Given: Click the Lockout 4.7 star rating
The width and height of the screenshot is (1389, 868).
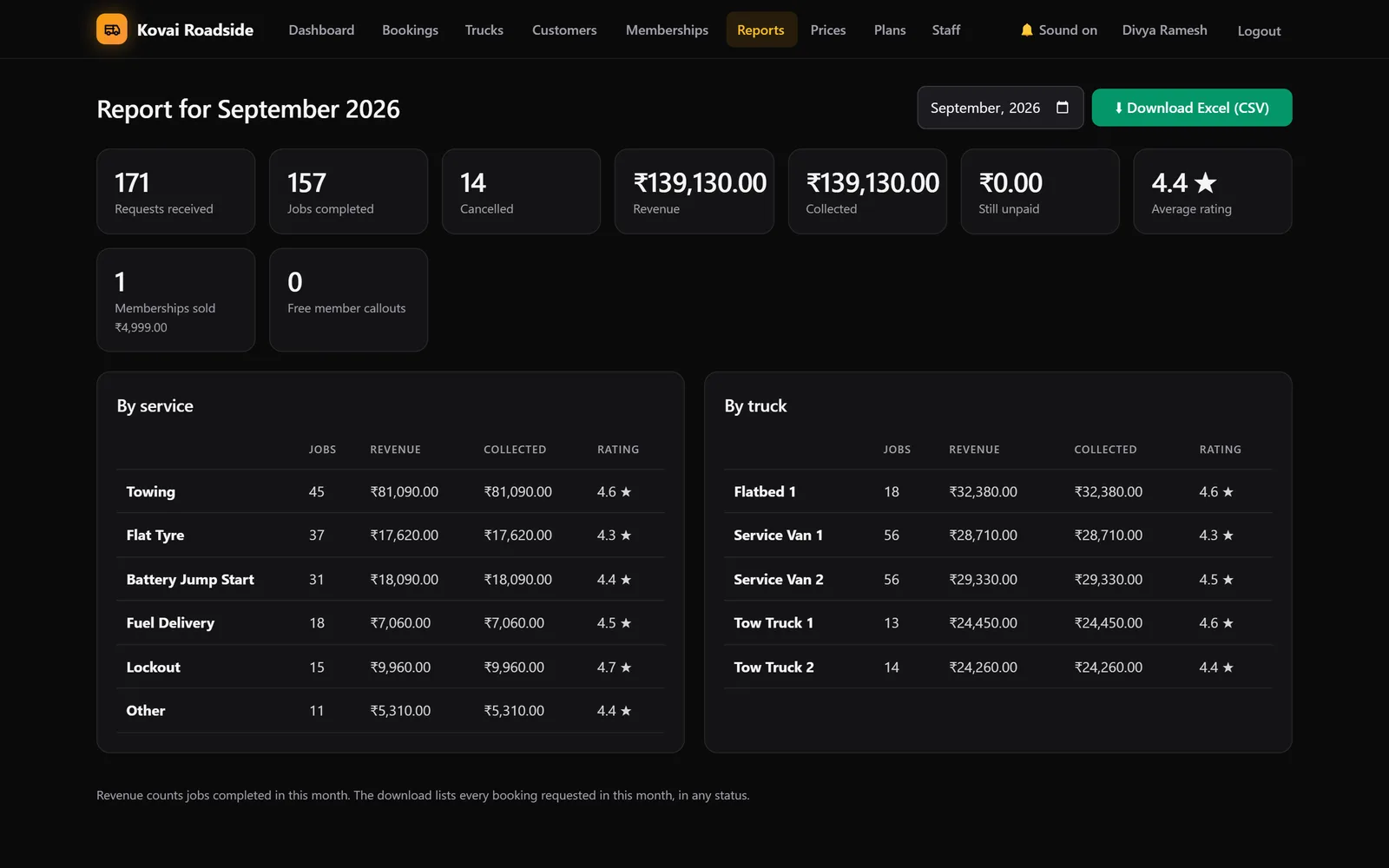Looking at the screenshot, I should pos(614,667).
